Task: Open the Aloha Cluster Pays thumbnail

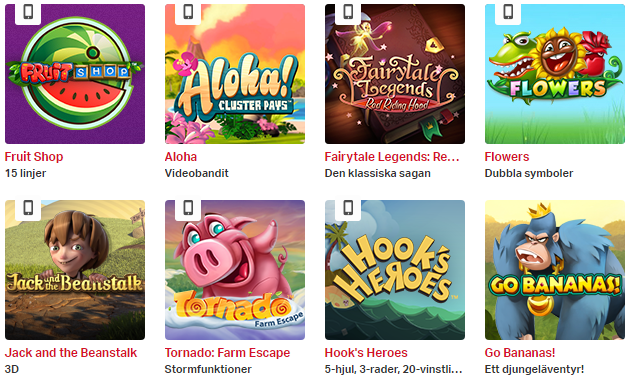Action: 235,74
